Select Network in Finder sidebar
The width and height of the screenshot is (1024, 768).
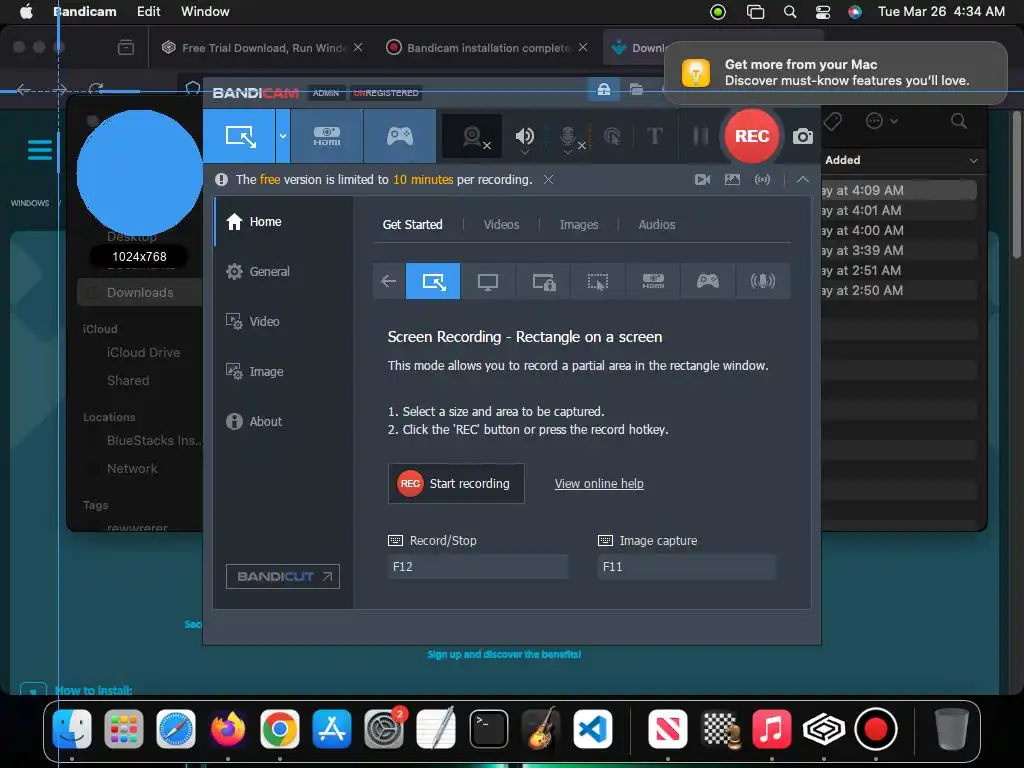(132, 469)
